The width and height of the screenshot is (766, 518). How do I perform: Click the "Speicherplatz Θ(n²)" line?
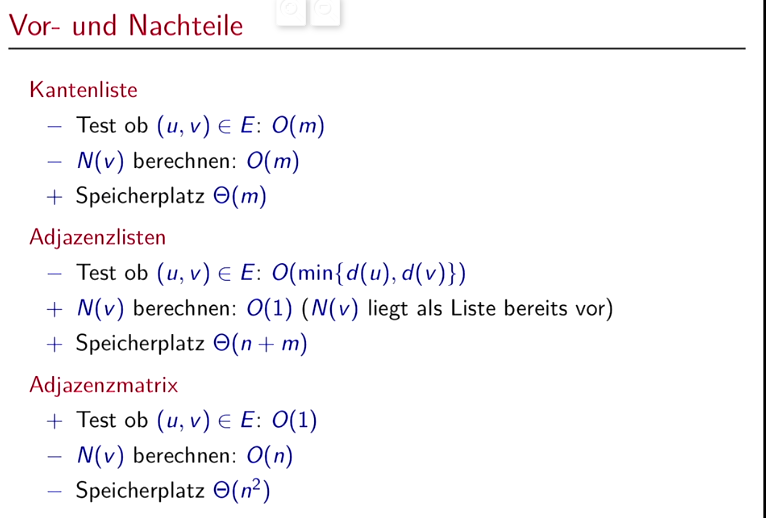point(173,492)
